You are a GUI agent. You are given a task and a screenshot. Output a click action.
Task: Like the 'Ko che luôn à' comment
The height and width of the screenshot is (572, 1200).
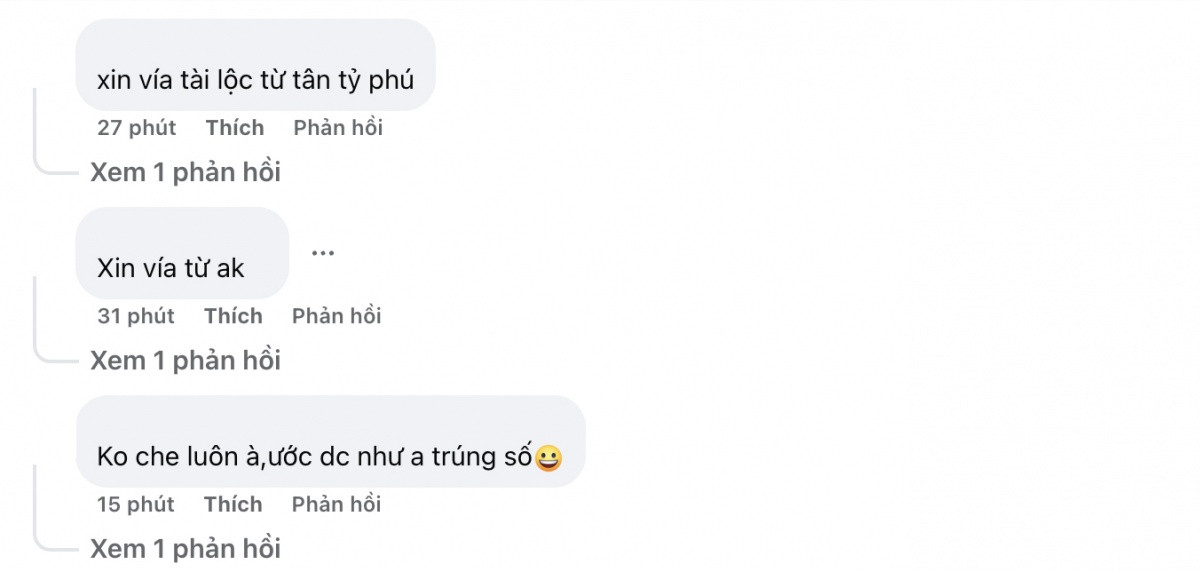point(233,504)
